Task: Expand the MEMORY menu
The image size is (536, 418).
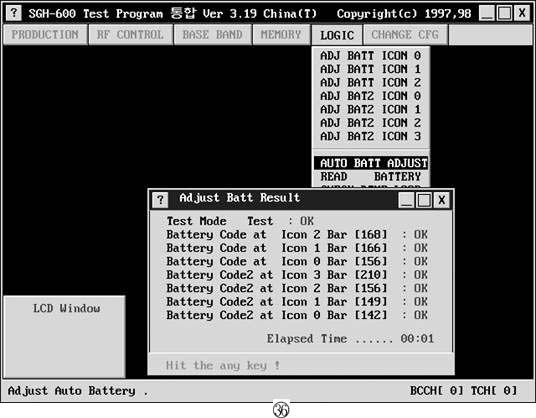Action: [281, 35]
